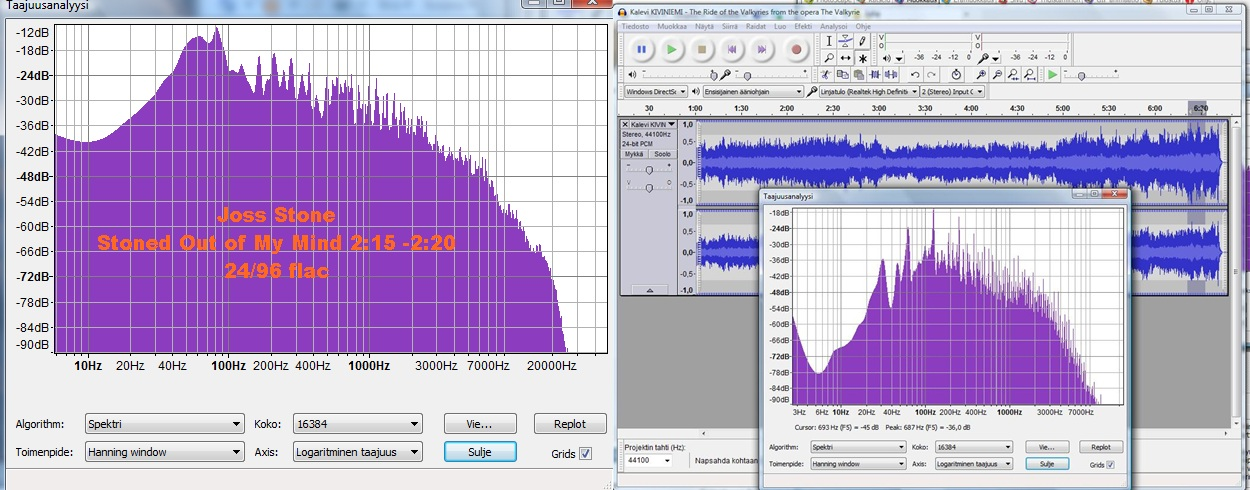Toggle Grids checkbox in left analysis window
This screenshot has width=1250, height=490.
point(586,453)
